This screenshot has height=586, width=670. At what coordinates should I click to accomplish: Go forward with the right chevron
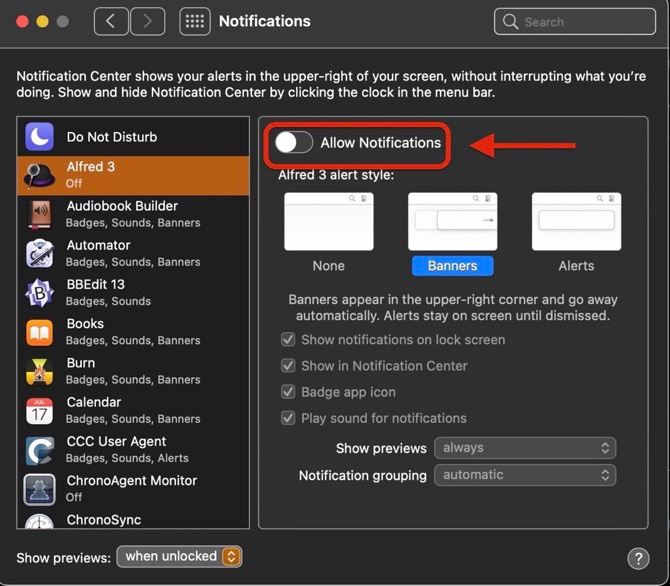[x=147, y=21]
